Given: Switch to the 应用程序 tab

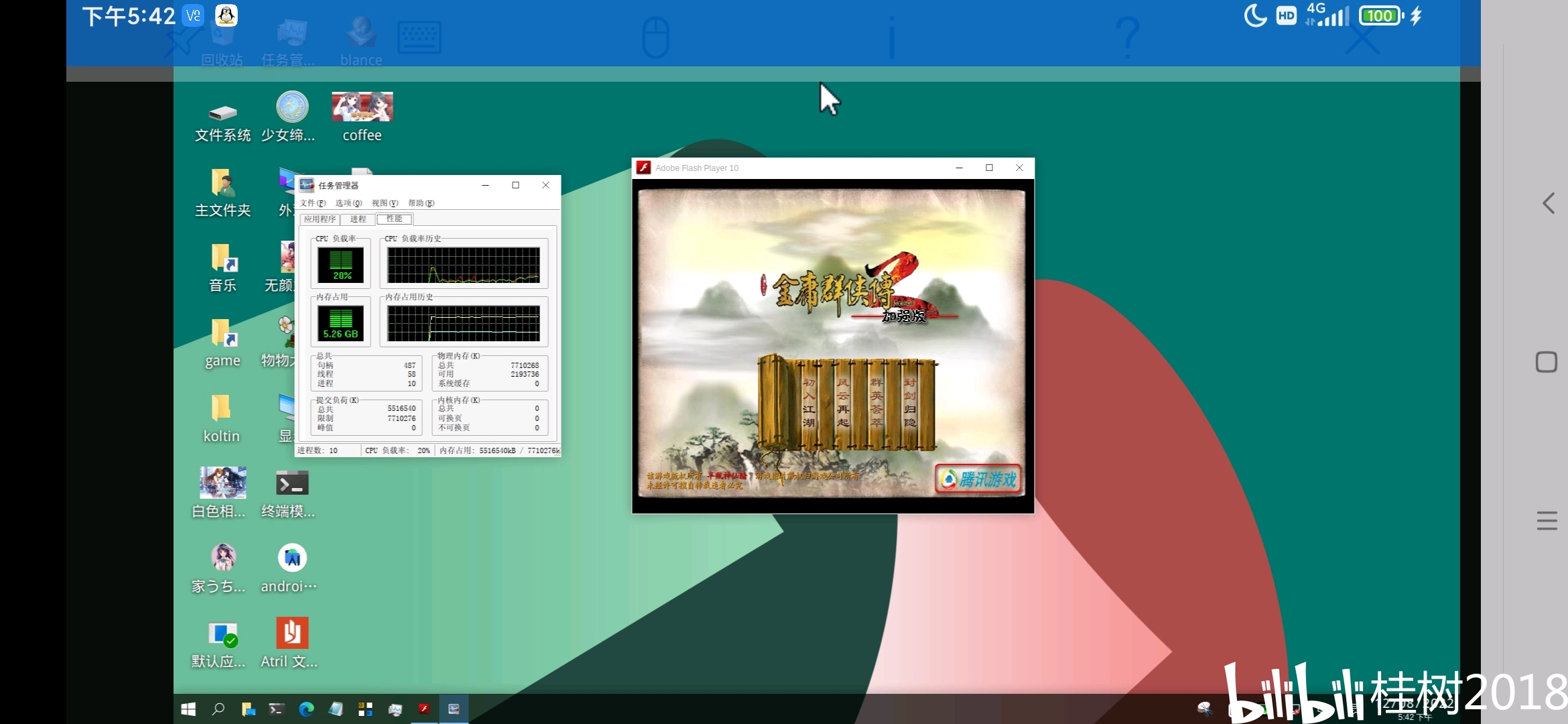Looking at the screenshot, I should point(320,219).
